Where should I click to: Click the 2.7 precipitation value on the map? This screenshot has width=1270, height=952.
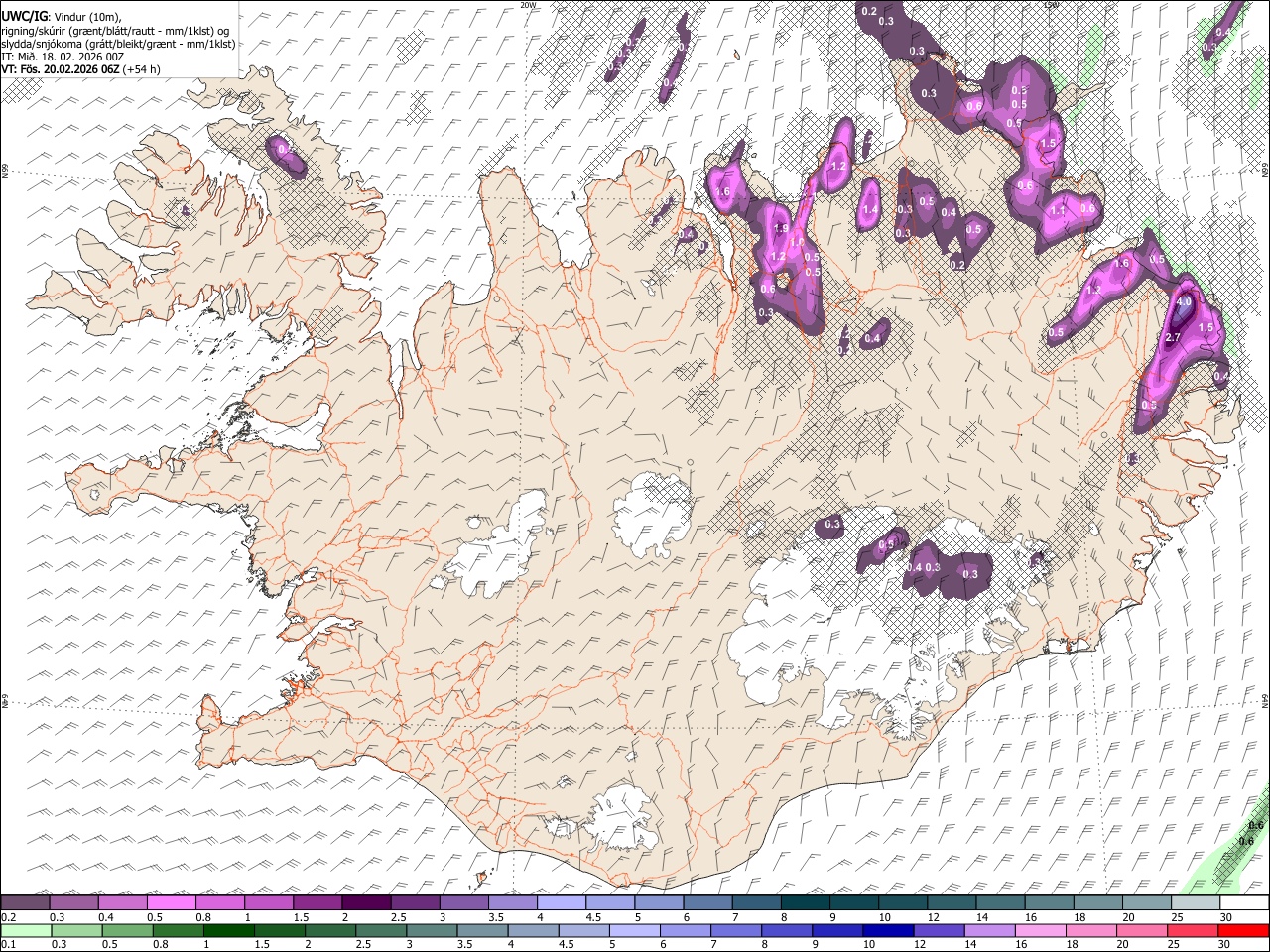pos(1172,338)
